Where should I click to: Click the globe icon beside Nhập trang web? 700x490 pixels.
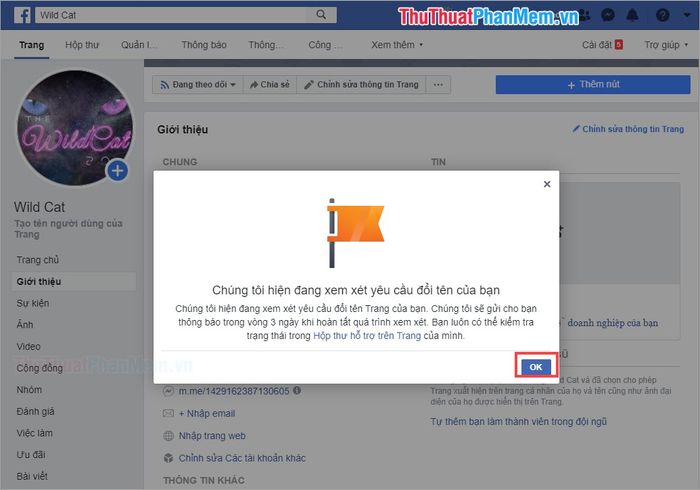pos(168,436)
